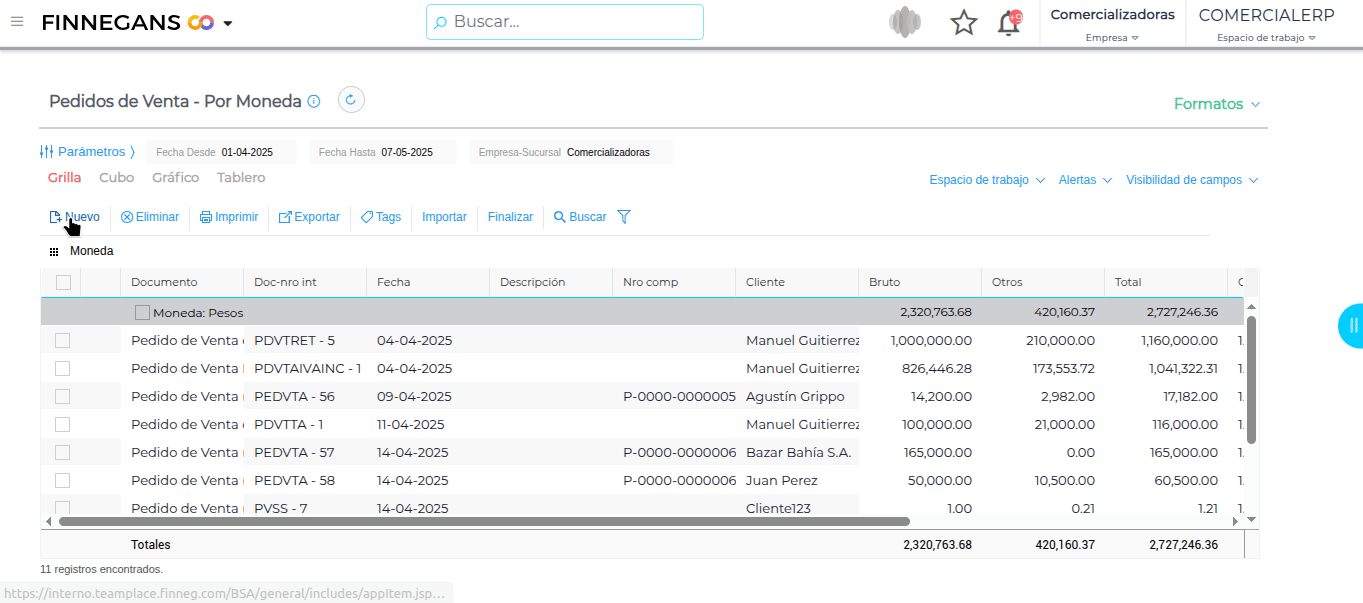Screen dimensions: 1363x603
Task: Open the notifications bell icon
Action: pos(1009,23)
